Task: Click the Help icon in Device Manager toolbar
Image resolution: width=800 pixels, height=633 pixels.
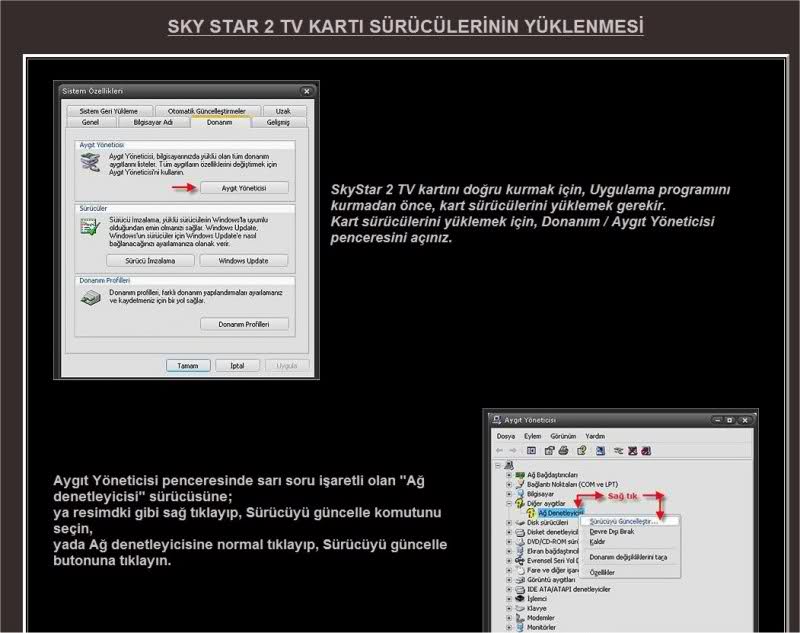Action: (581, 450)
